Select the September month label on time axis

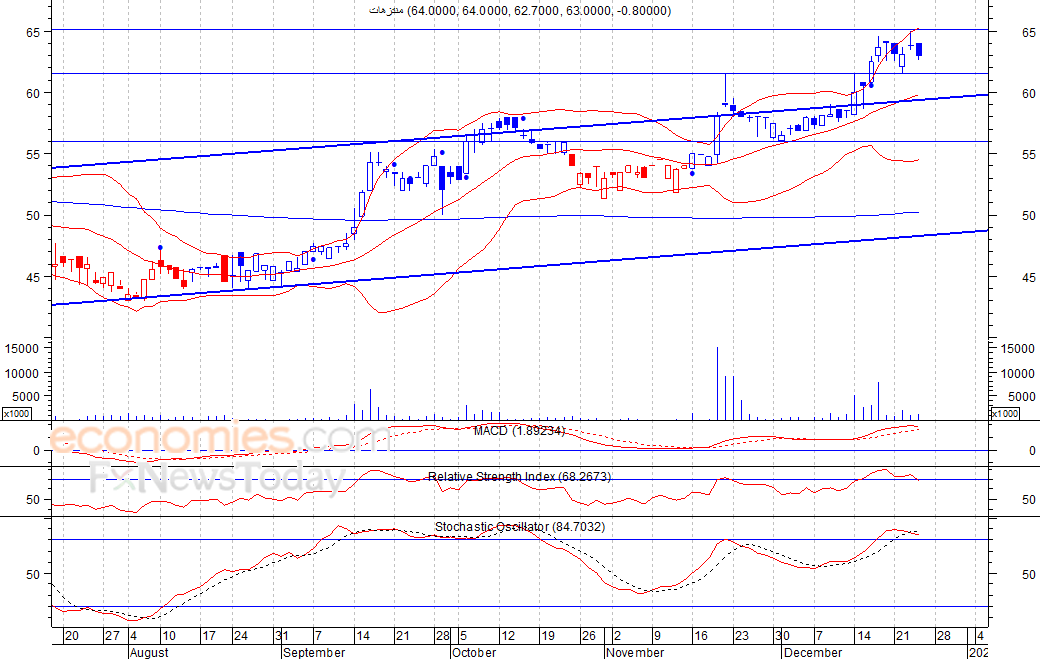314,652
